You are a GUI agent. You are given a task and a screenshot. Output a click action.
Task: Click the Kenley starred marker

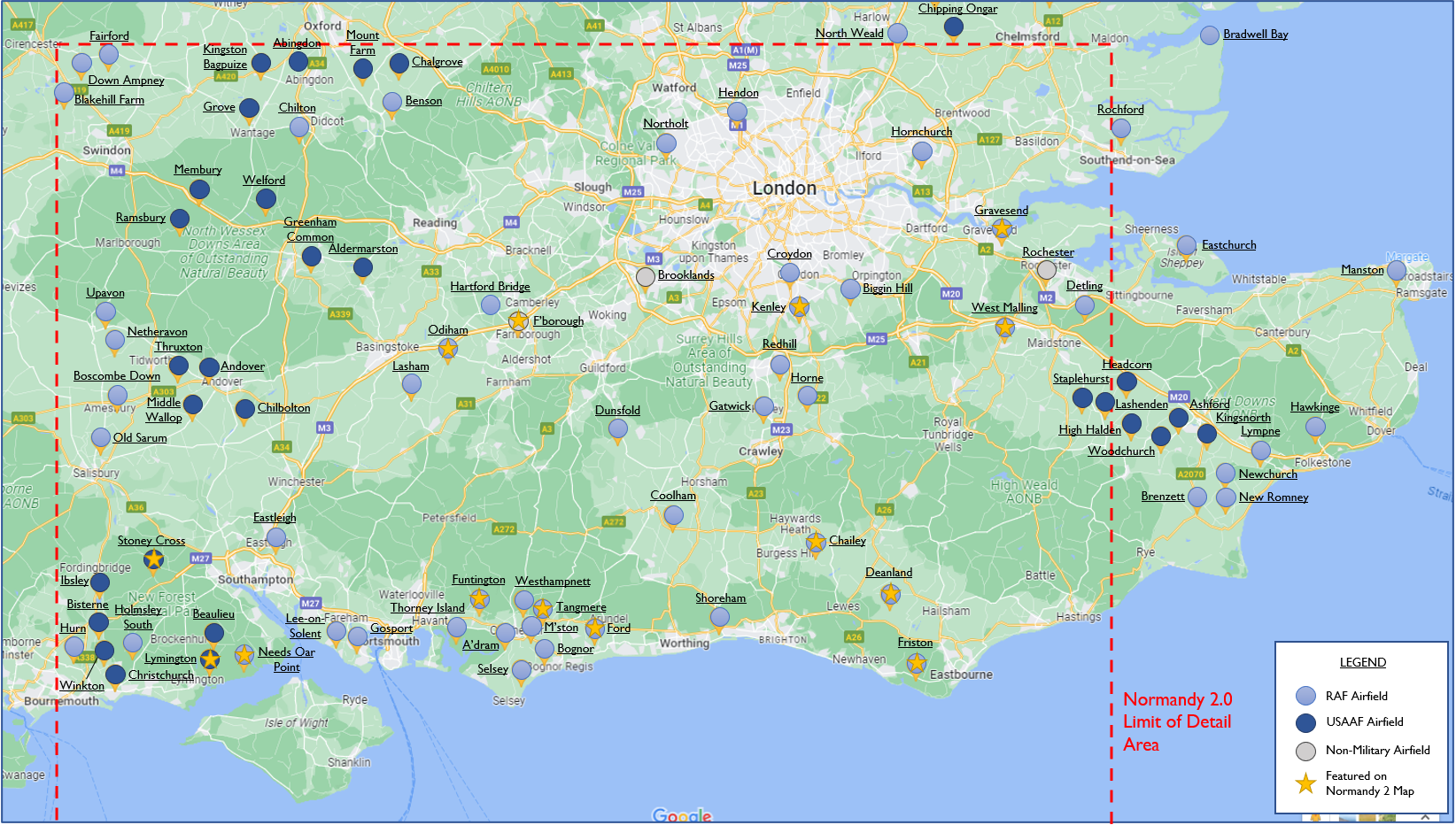point(799,306)
